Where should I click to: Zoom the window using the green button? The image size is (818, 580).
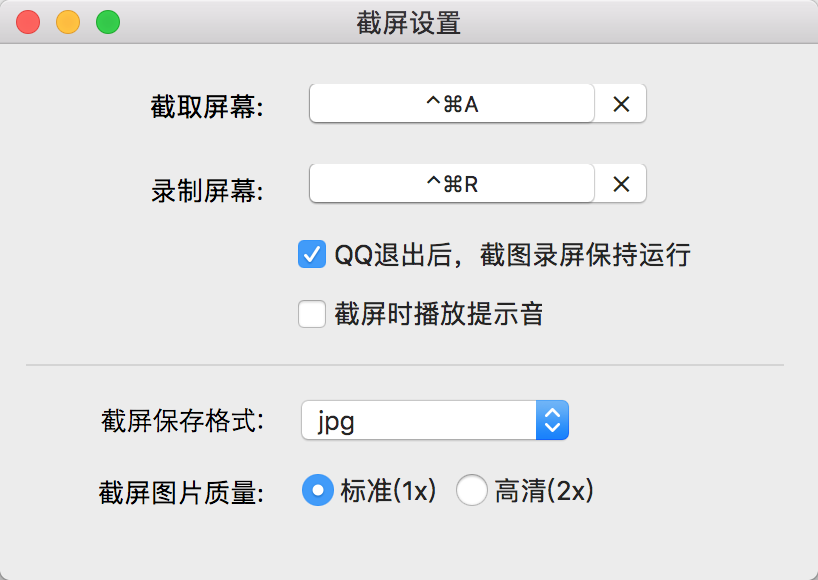108,22
